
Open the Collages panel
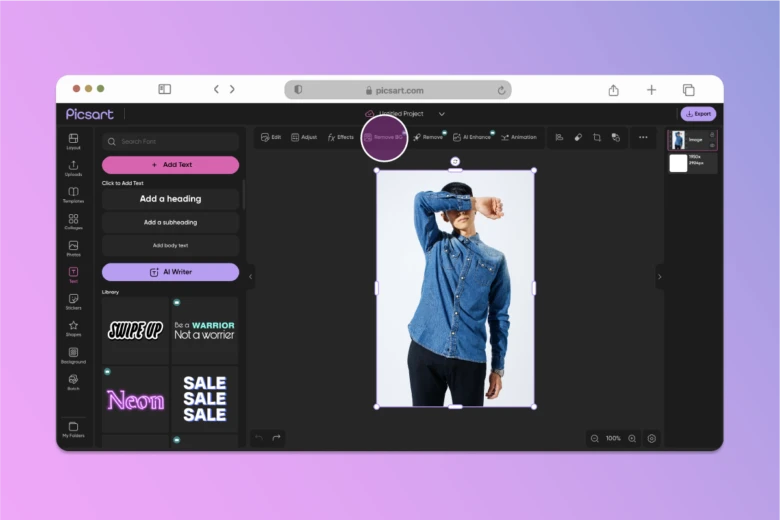click(x=73, y=221)
